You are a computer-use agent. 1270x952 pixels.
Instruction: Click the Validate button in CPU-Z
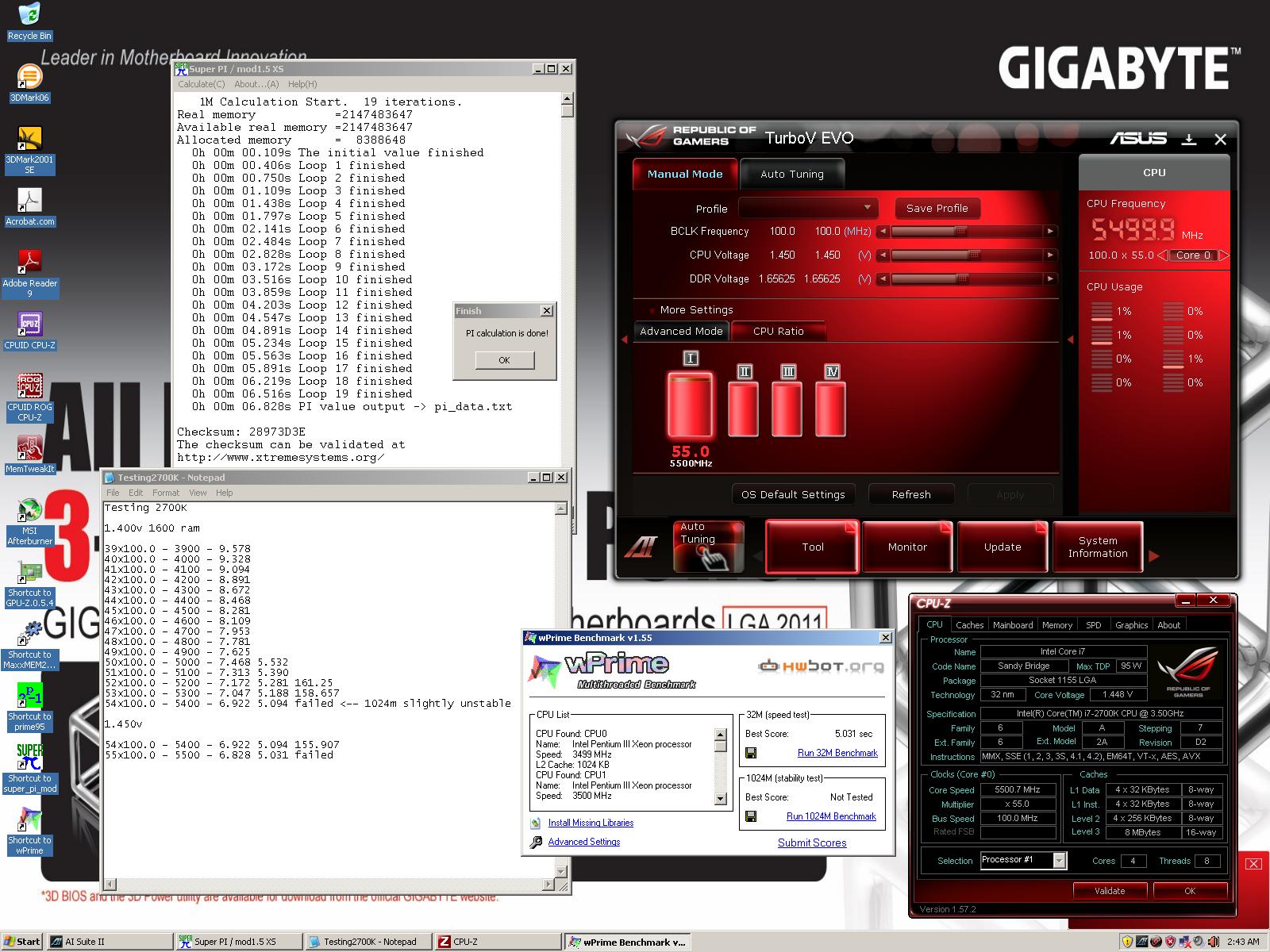coord(1110,891)
